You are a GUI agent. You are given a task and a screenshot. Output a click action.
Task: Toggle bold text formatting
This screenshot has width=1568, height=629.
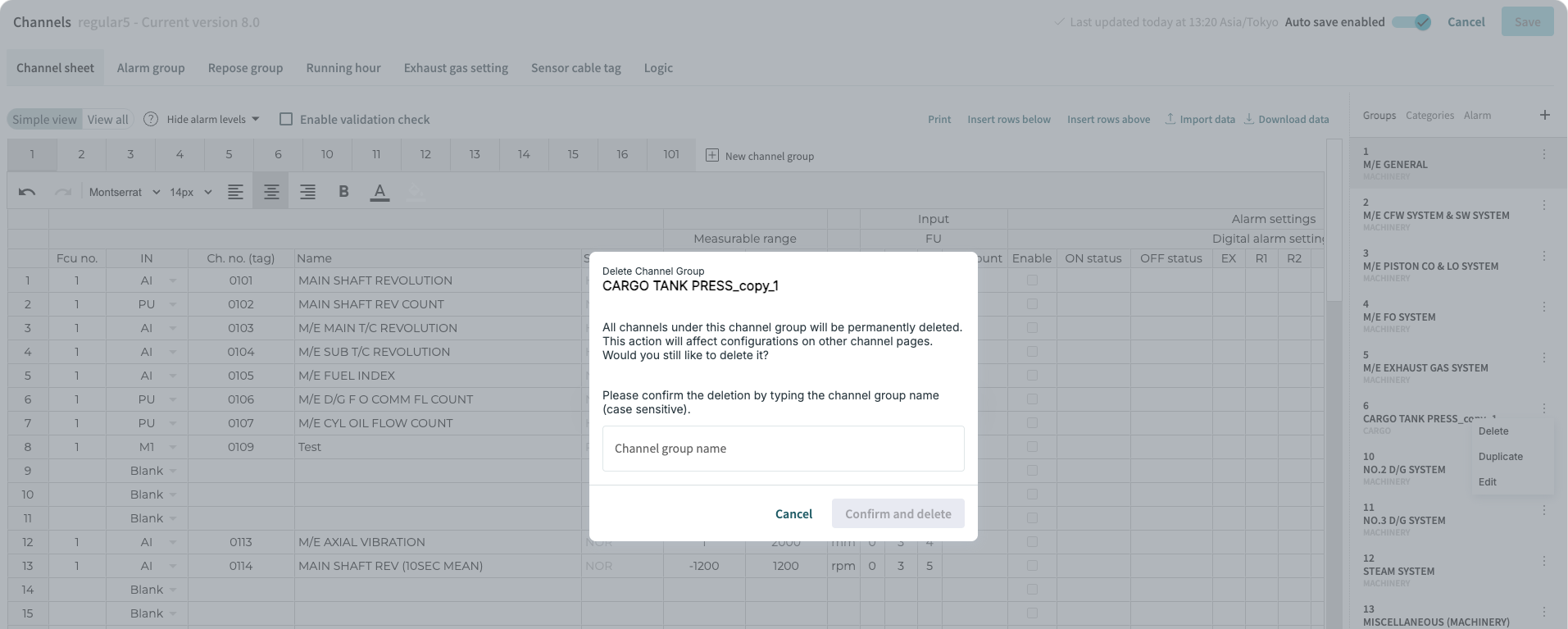(x=343, y=192)
